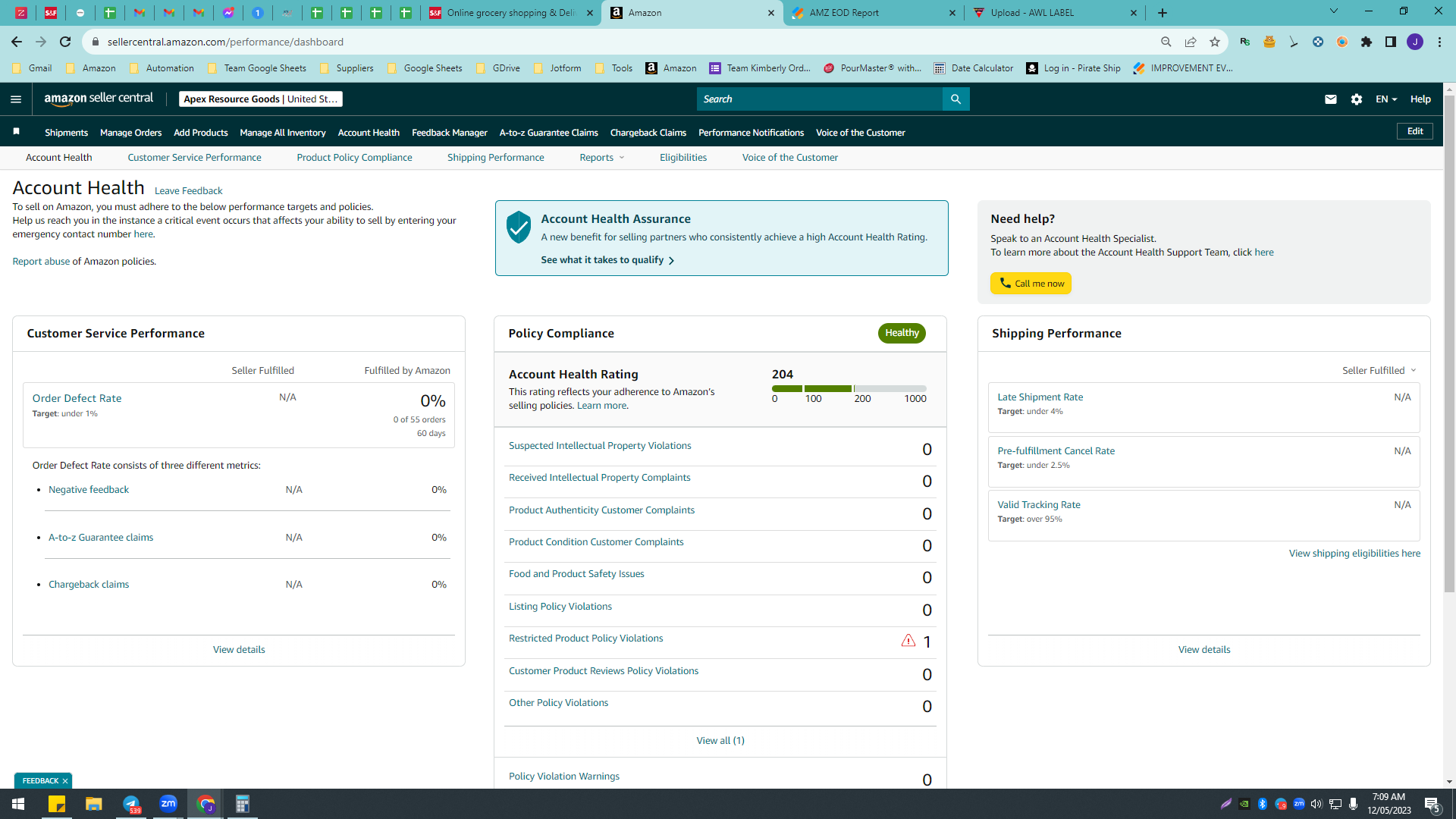The height and width of the screenshot is (819, 1456).
Task: Open View all (1) policy violations
Action: [x=720, y=741]
